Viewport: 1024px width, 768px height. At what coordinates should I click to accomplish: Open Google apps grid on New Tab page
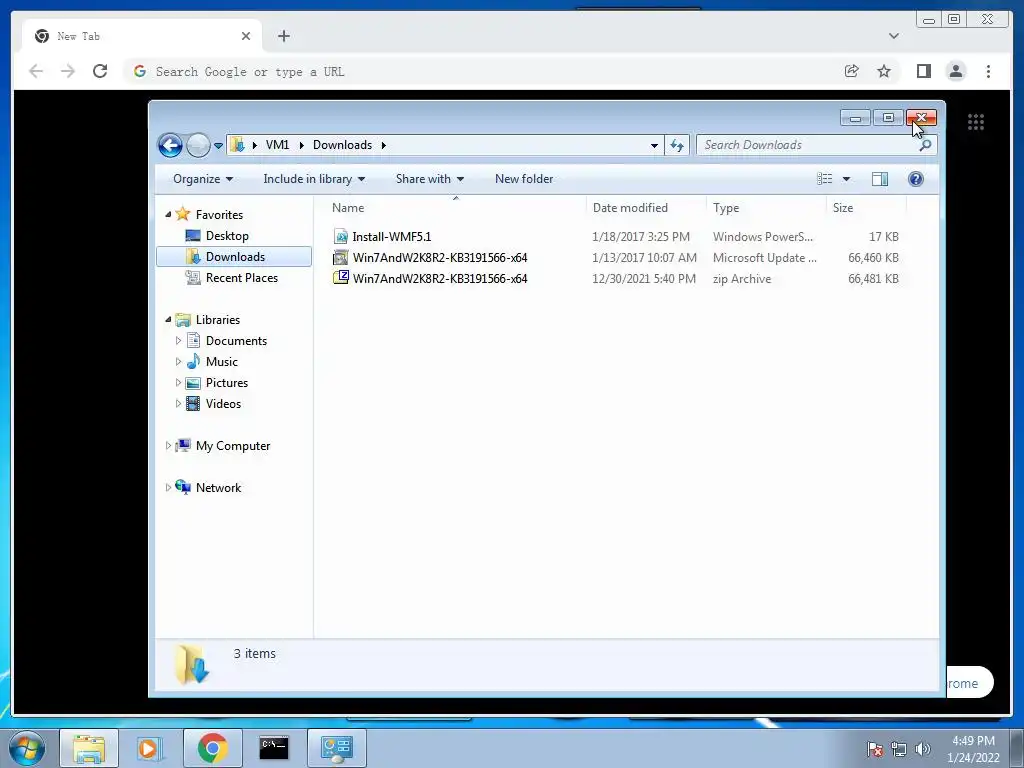976,121
